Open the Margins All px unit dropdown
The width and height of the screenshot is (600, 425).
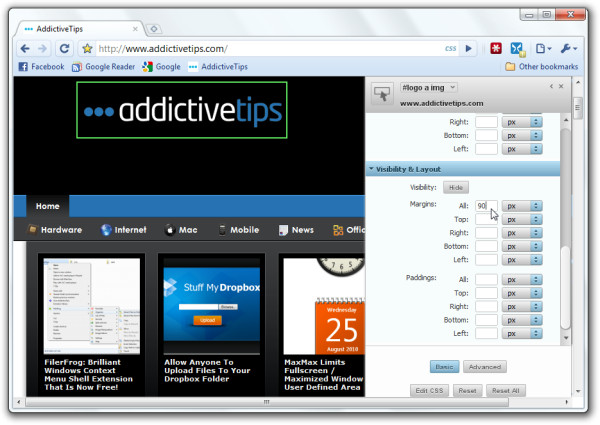pyautogui.click(x=522, y=206)
